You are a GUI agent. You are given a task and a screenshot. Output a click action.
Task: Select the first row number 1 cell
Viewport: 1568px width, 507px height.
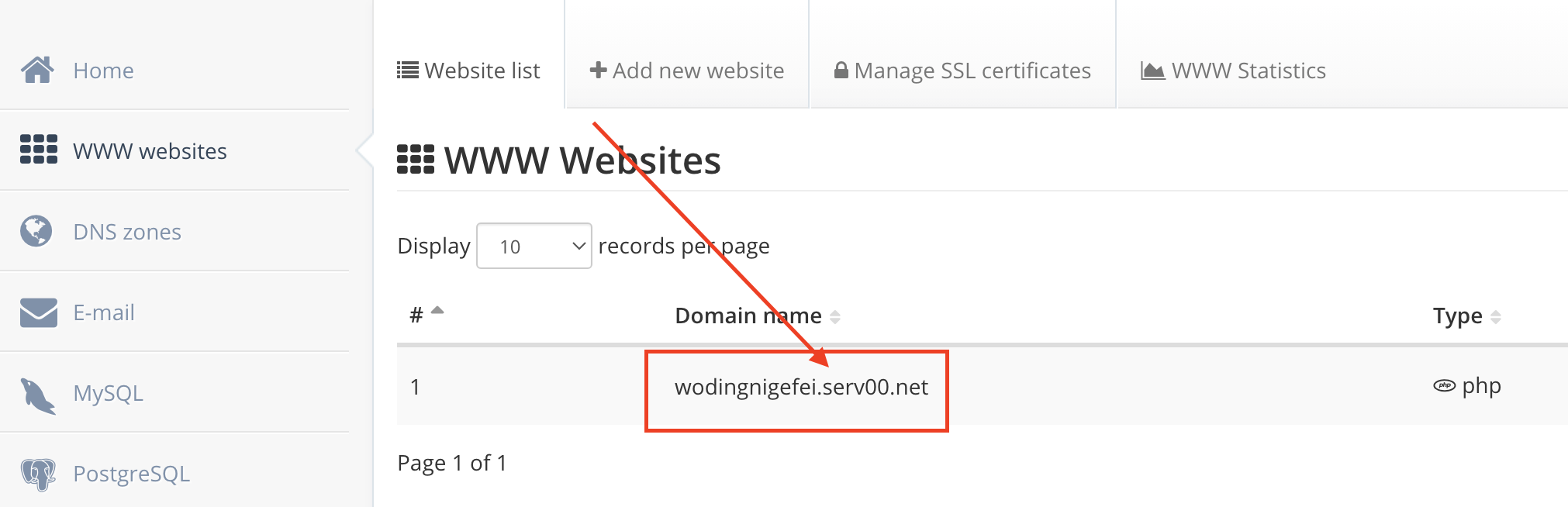(x=416, y=387)
